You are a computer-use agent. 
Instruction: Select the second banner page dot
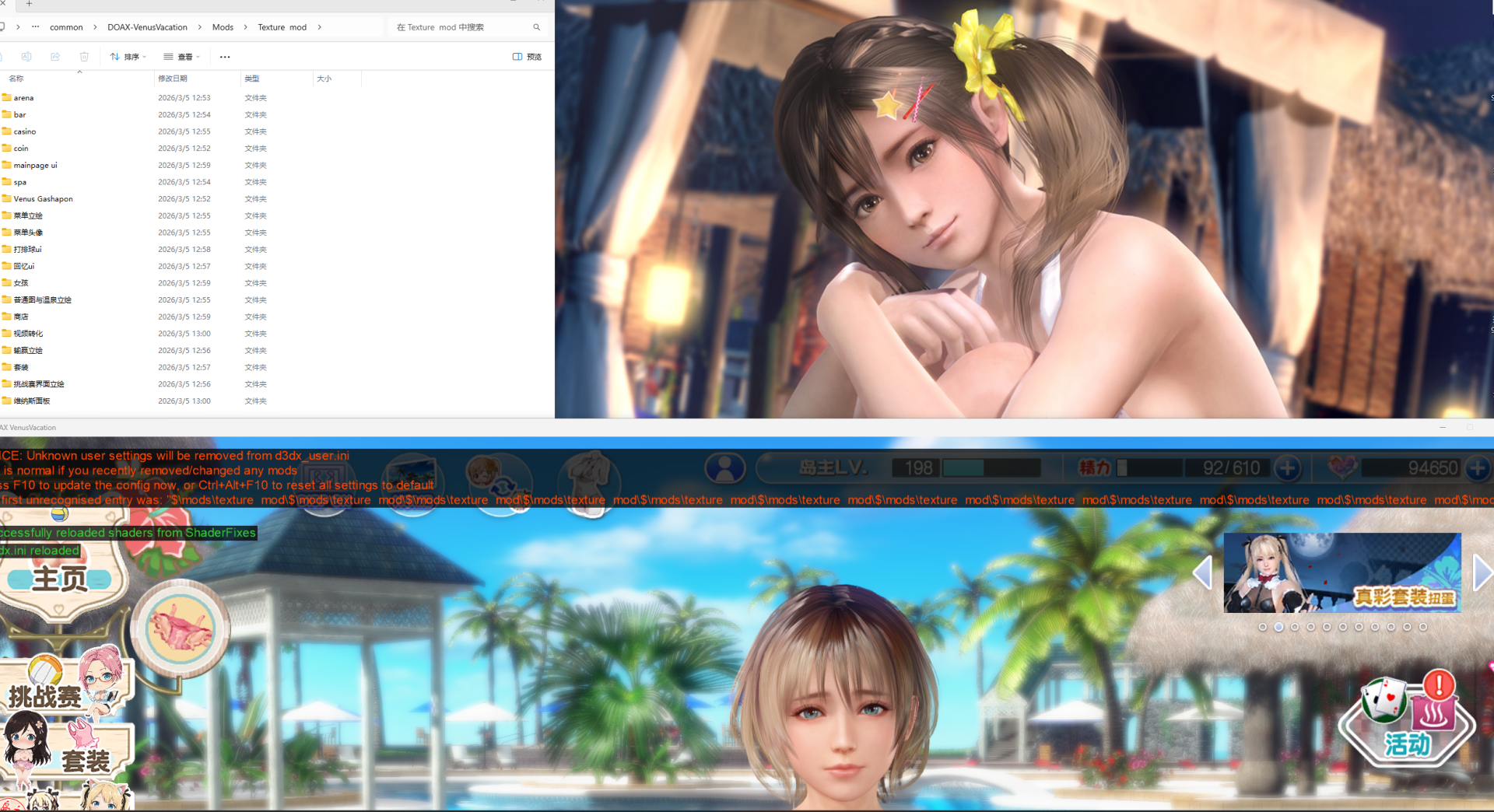click(x=1278, y=627)
